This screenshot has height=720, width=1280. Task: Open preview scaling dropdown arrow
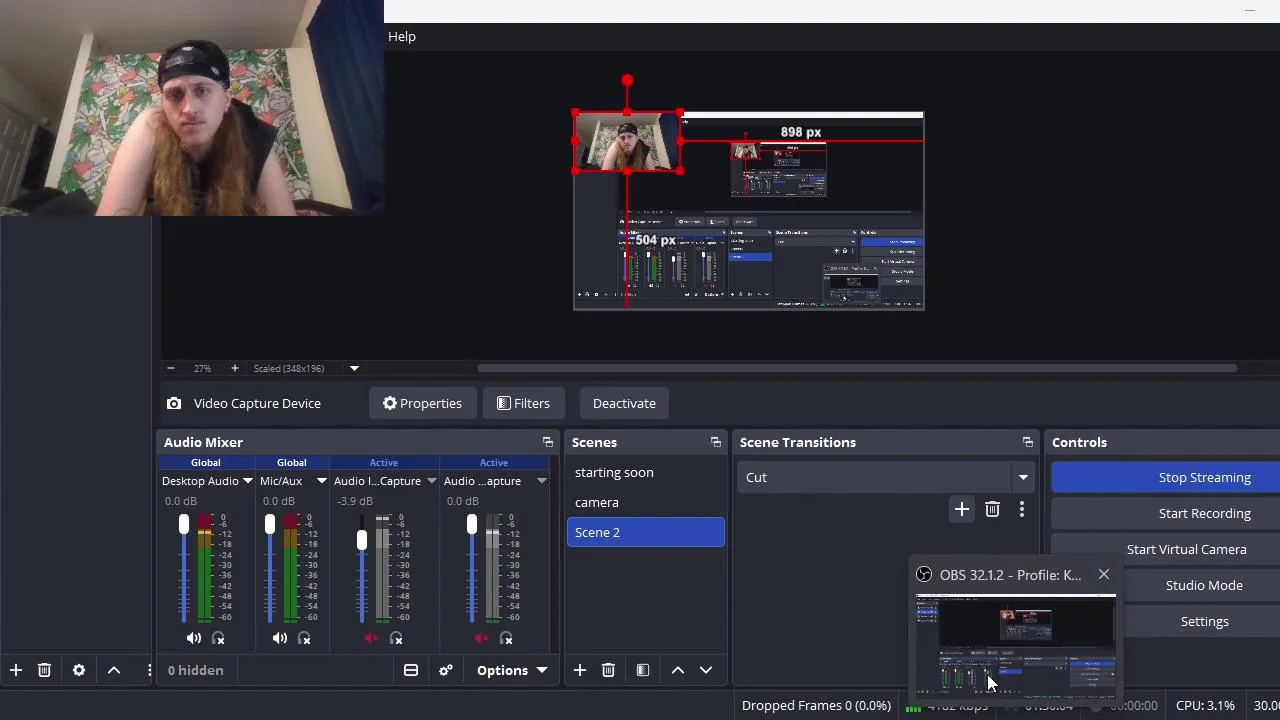click(354, 368)
